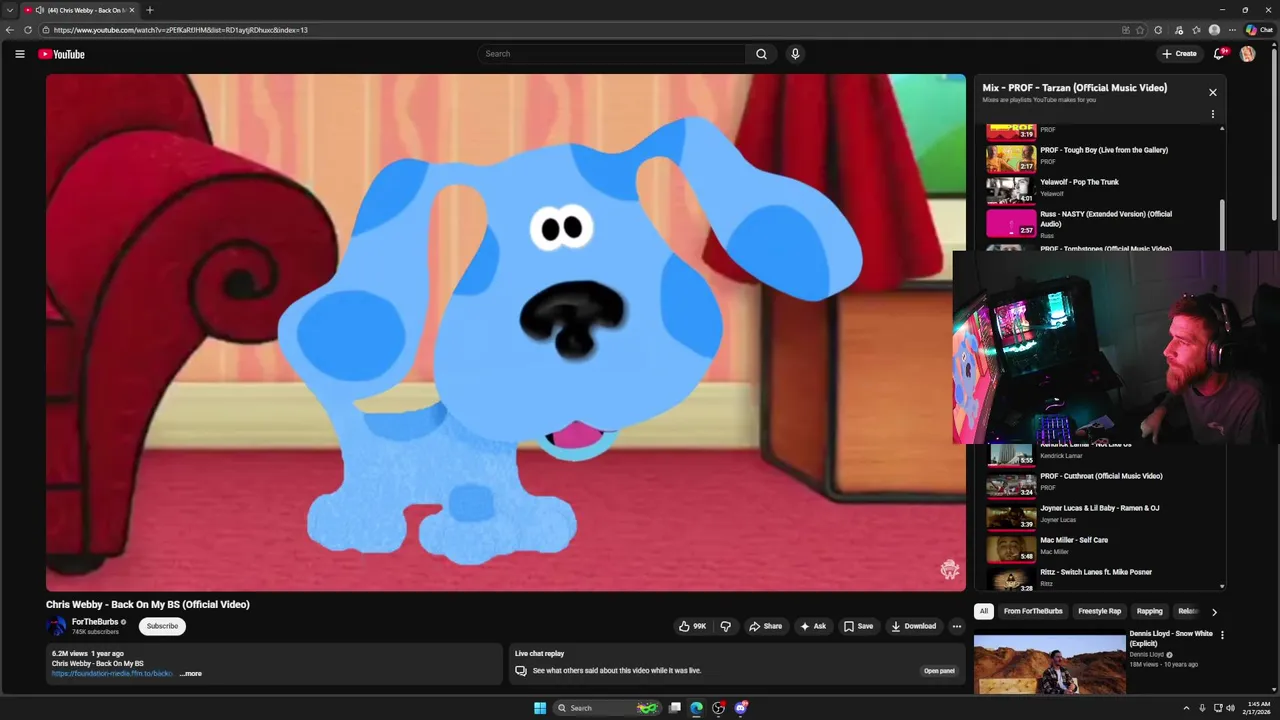1280x720 pixels.
Task: Open the browser media control icon
Action: [x=1179, y=30]
